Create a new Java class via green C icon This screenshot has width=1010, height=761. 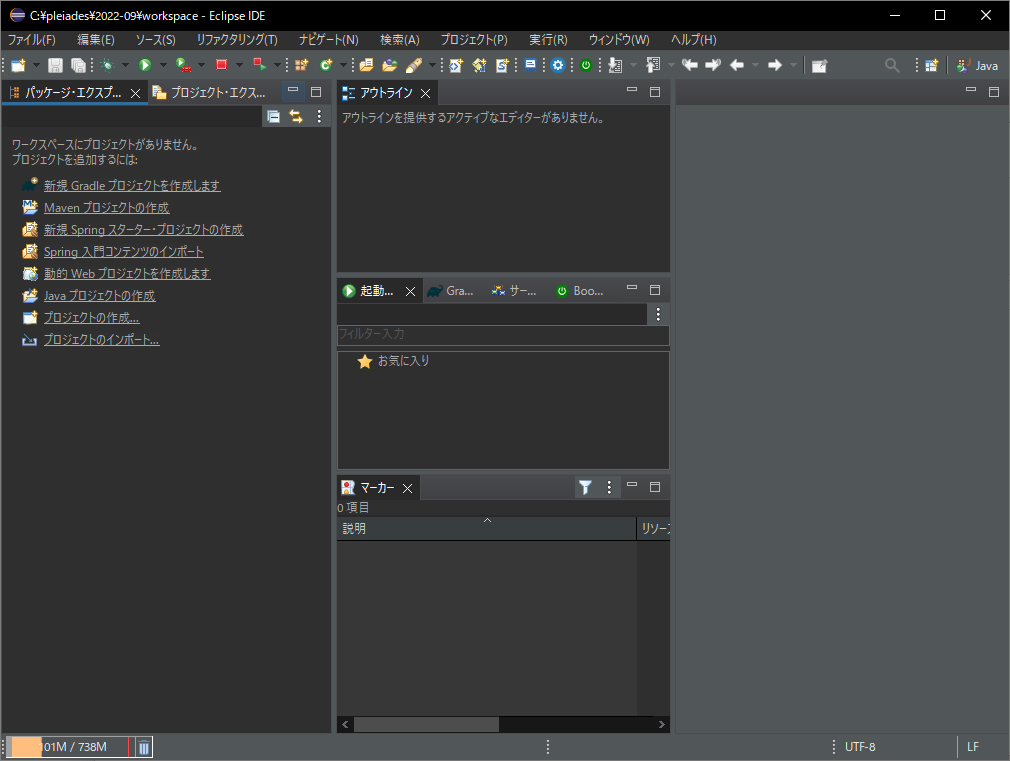(326, 65)
